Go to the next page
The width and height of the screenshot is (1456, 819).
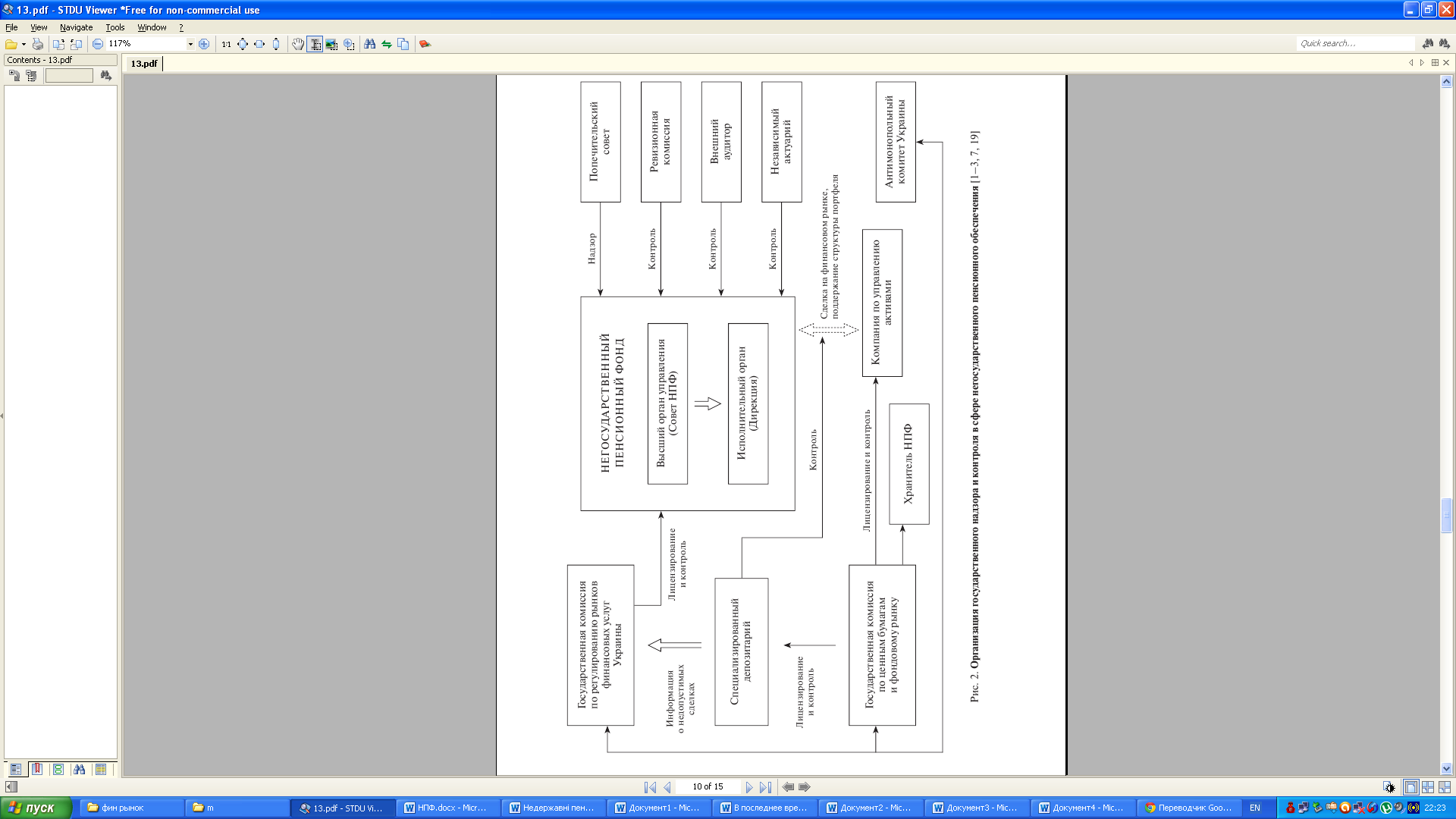[749, 787]
